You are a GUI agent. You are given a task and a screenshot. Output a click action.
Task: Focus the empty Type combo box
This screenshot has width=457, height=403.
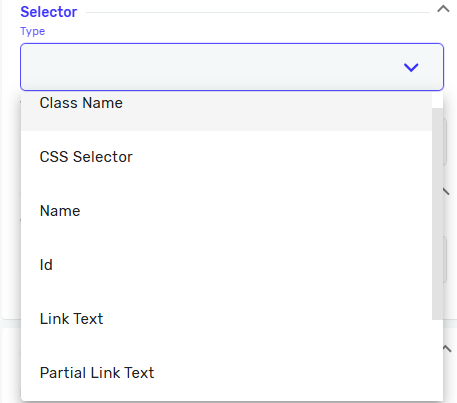click(232, 67)
